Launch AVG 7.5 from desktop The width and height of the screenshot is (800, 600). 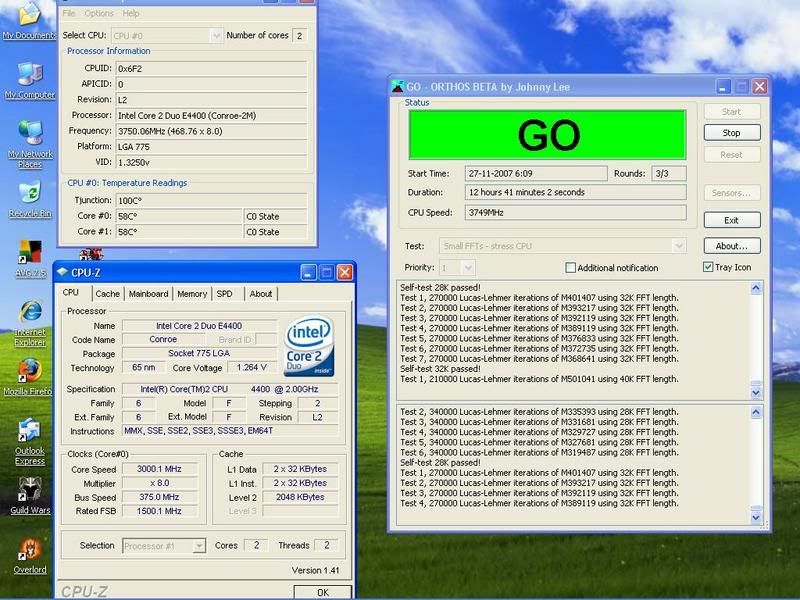point(30,258)
